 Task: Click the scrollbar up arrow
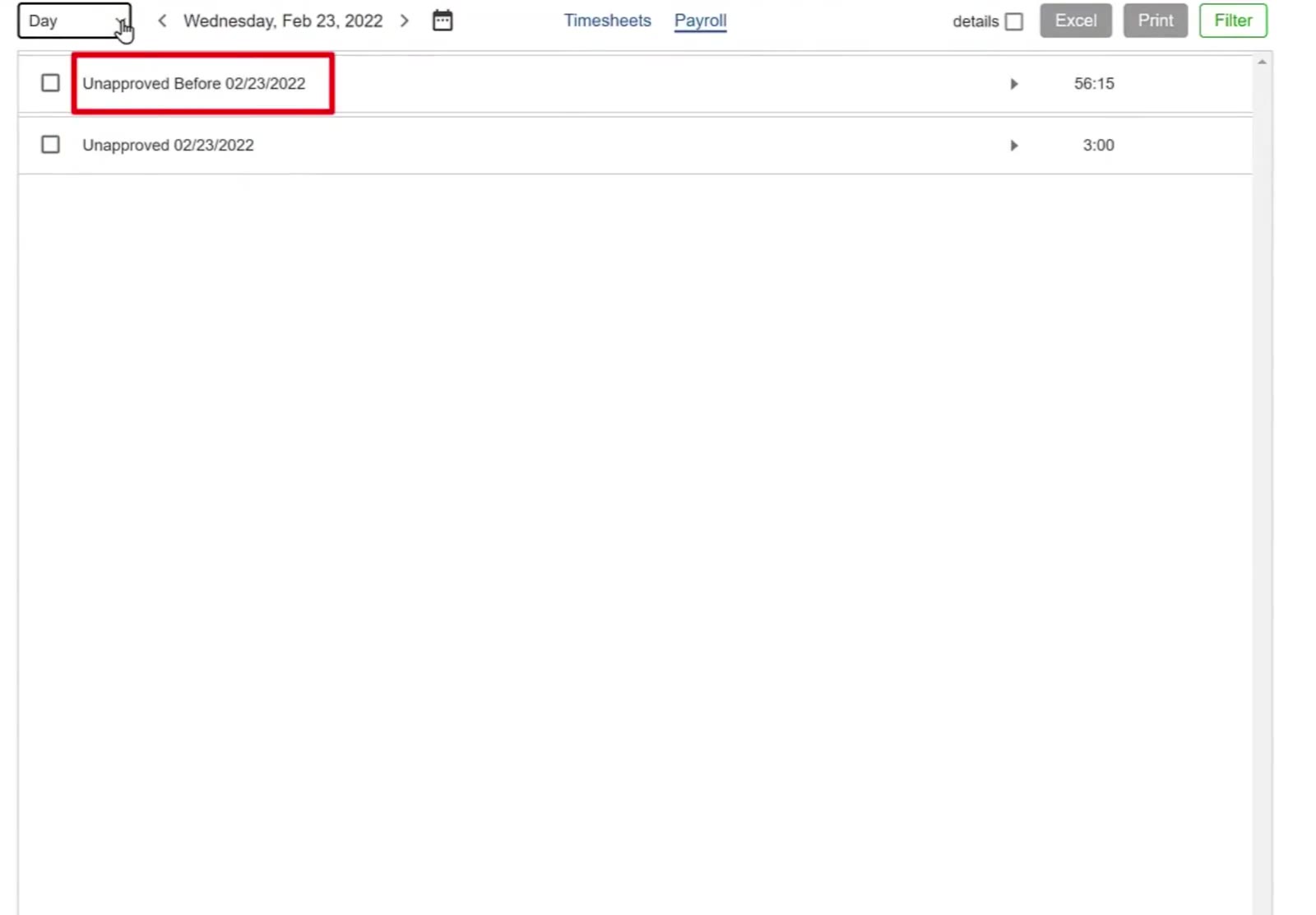tap(1262, 62)
